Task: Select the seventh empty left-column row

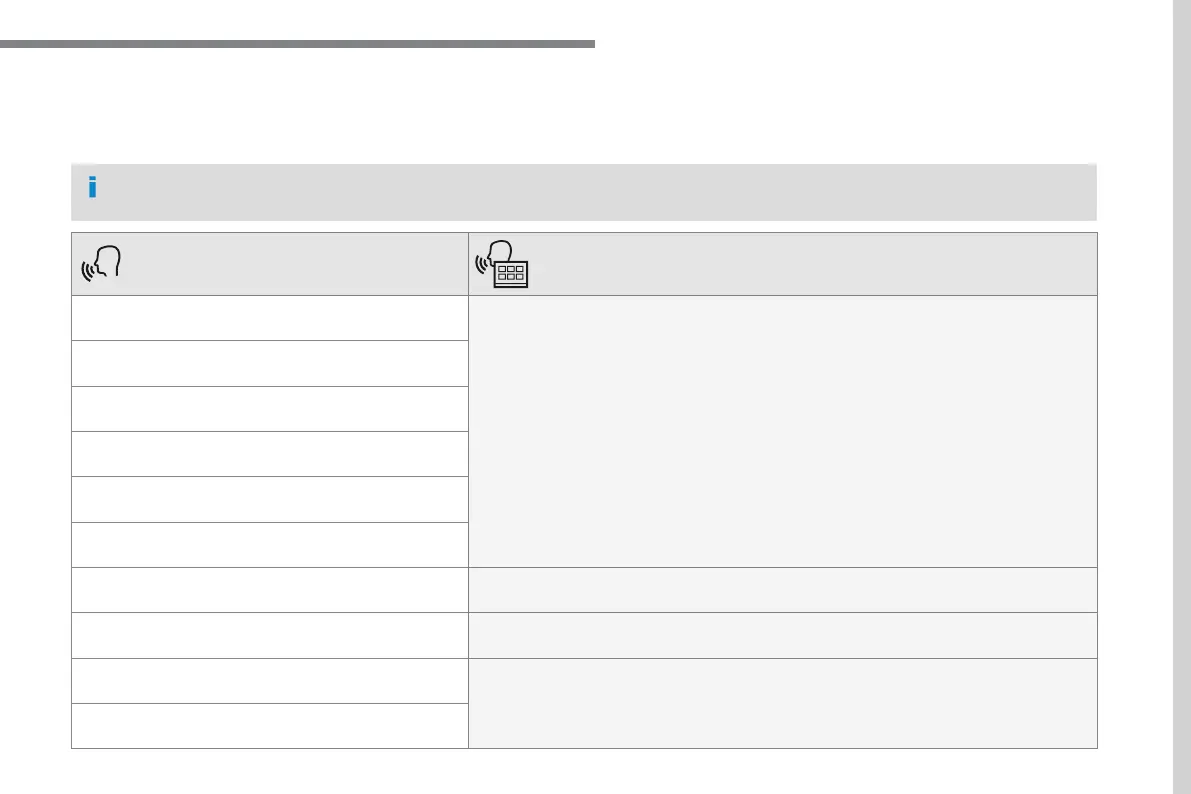Action: click(270, 590)
